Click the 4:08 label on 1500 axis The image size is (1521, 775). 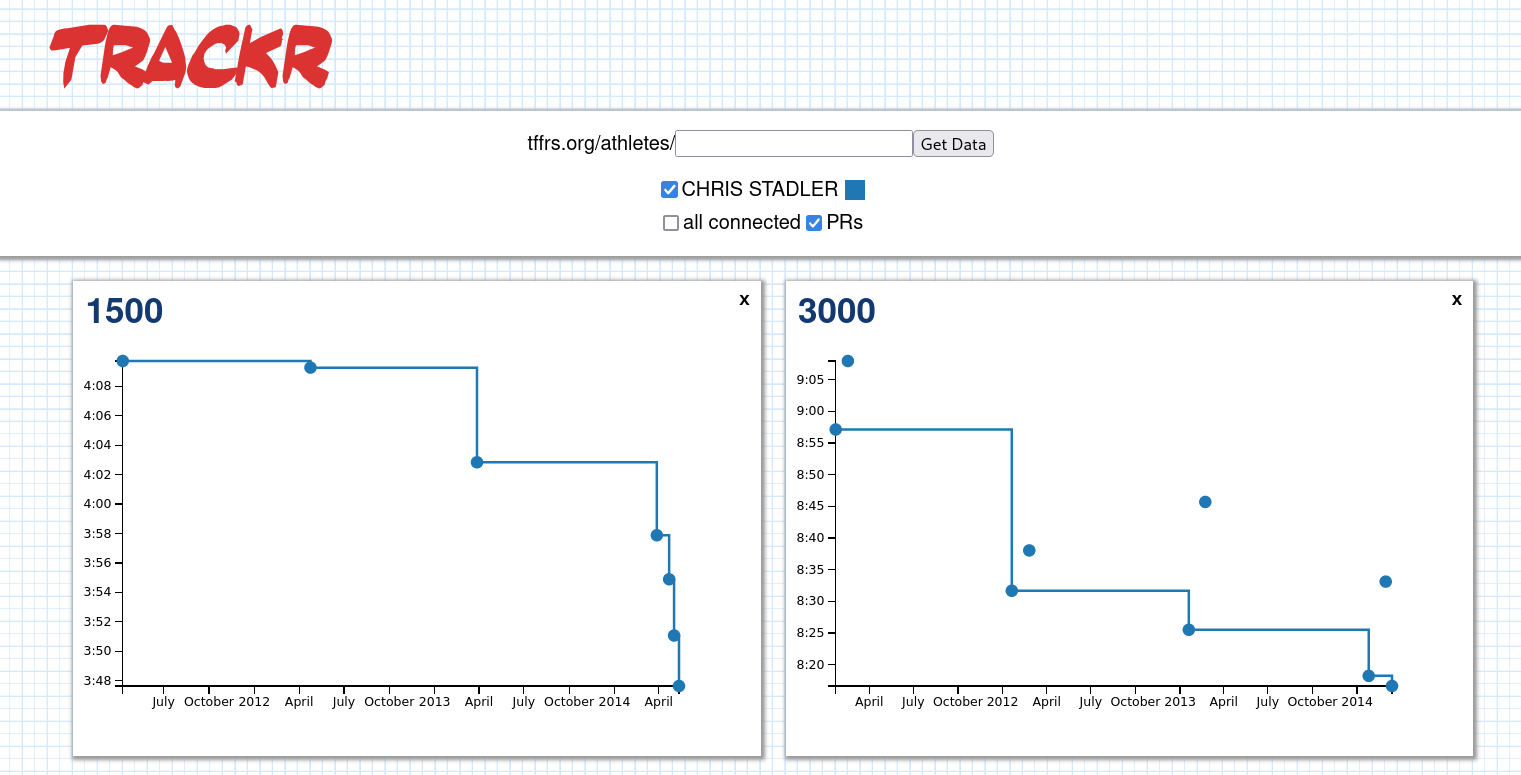[97, 387]
